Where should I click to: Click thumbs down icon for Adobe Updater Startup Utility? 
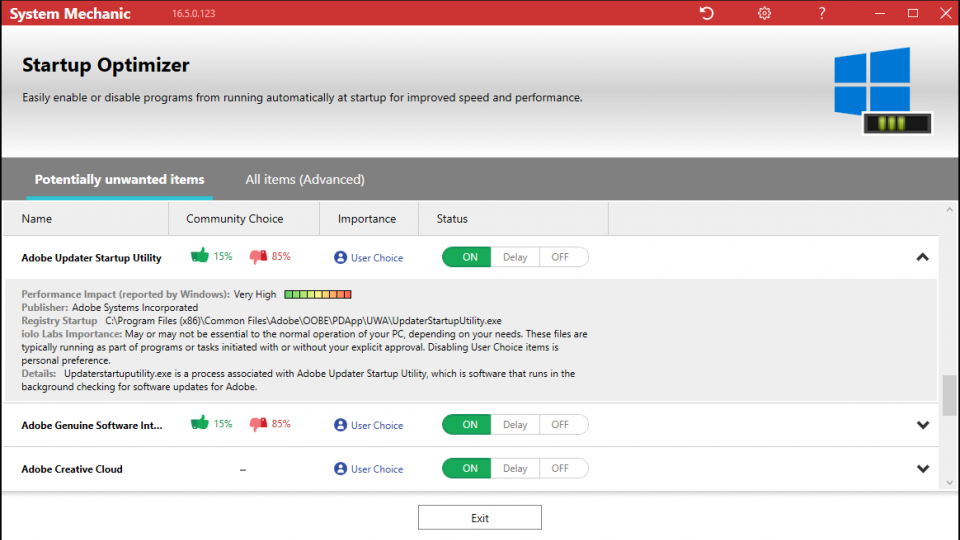[258, 257]
